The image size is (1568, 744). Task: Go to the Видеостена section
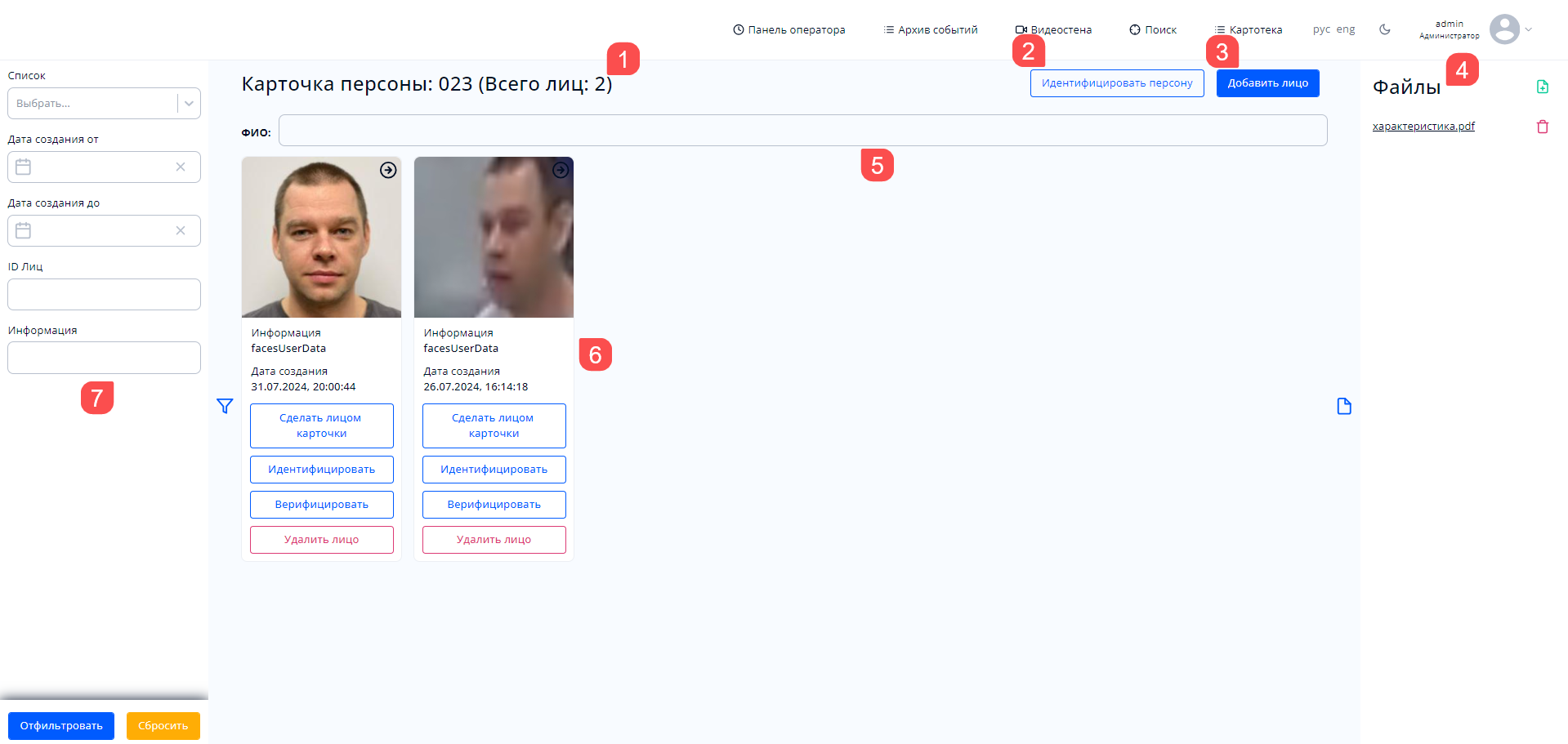tap(1053, 29)
